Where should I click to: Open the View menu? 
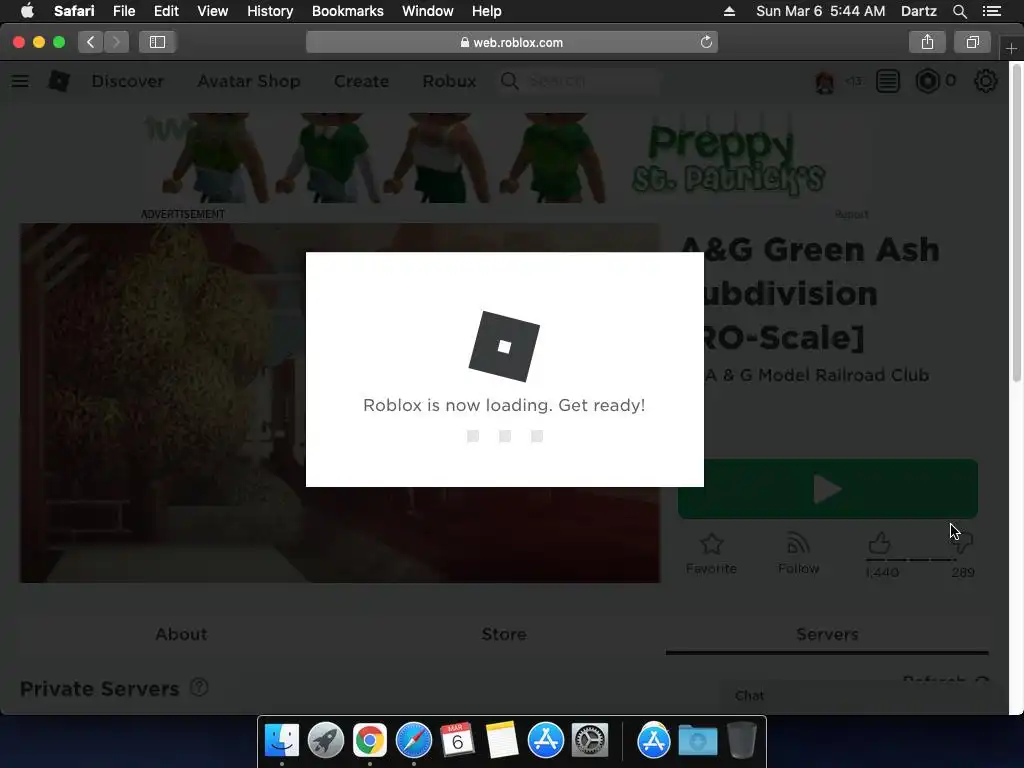tap(212, 11)
